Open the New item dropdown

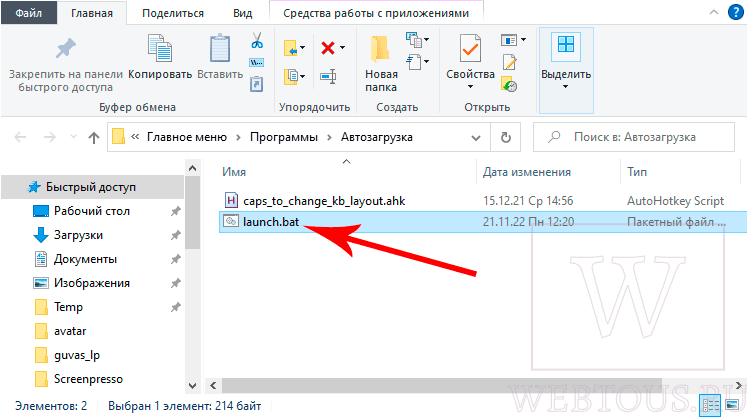(417, 40)
